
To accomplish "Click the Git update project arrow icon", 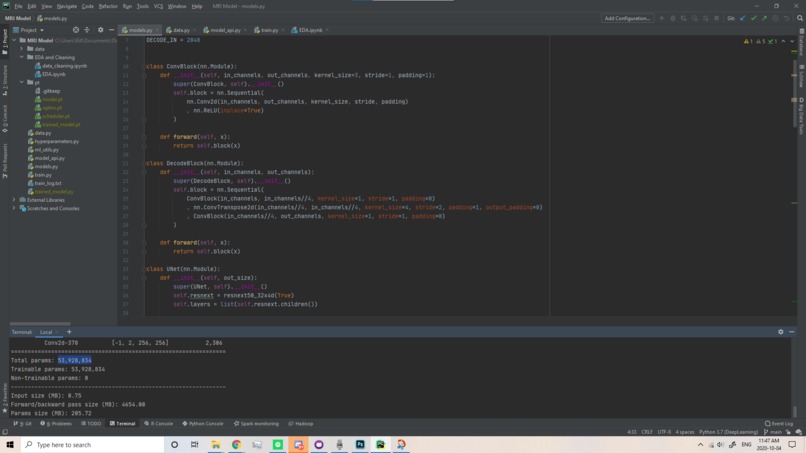I will click(x=743, y=18).
